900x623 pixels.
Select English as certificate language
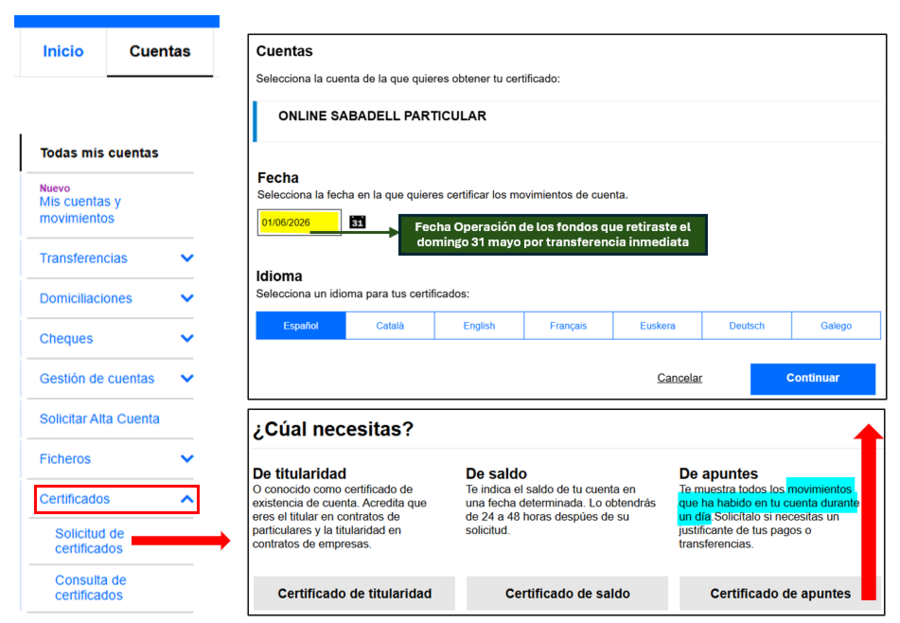(479, 326)
